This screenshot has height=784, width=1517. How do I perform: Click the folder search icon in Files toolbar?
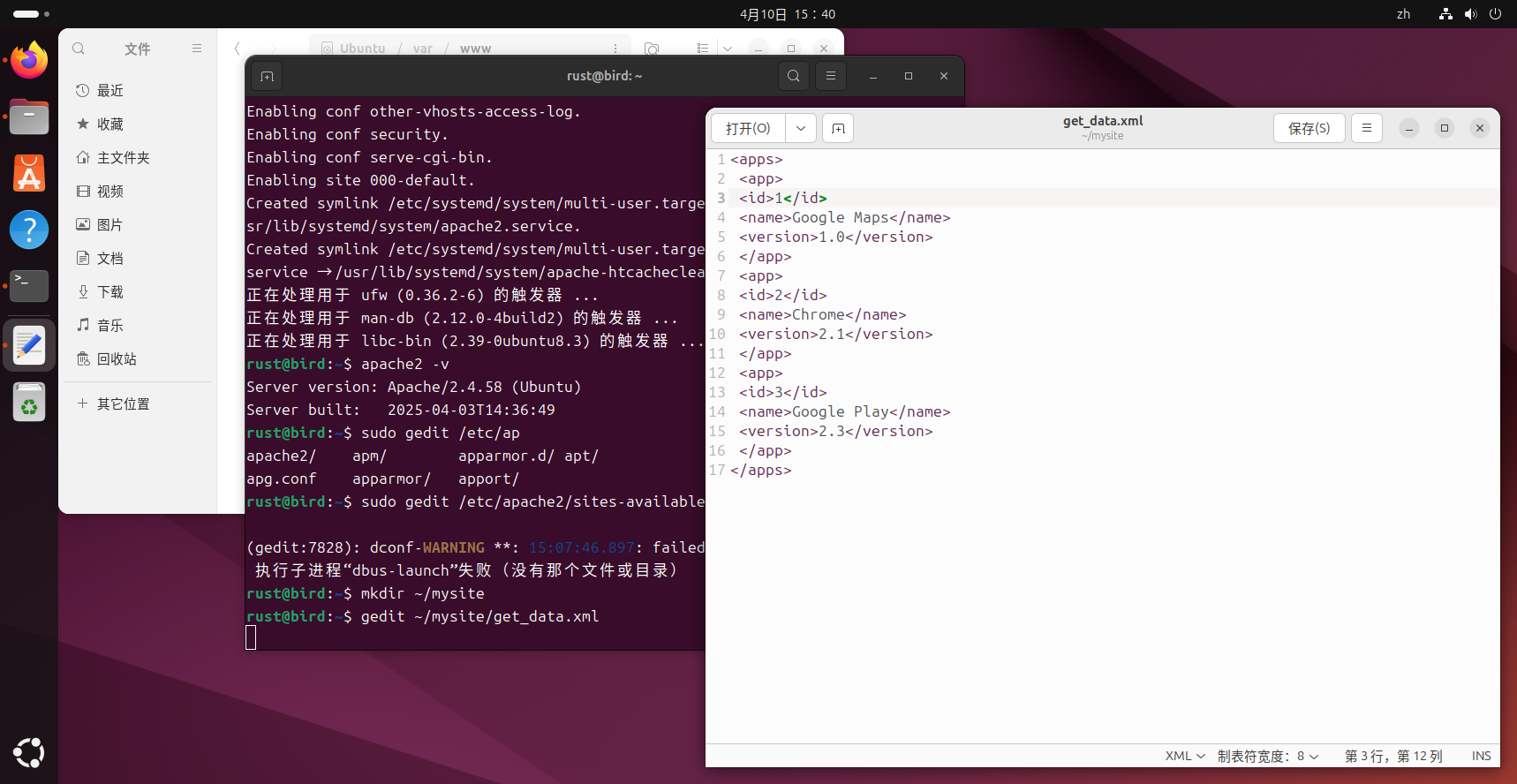(653, 49)
